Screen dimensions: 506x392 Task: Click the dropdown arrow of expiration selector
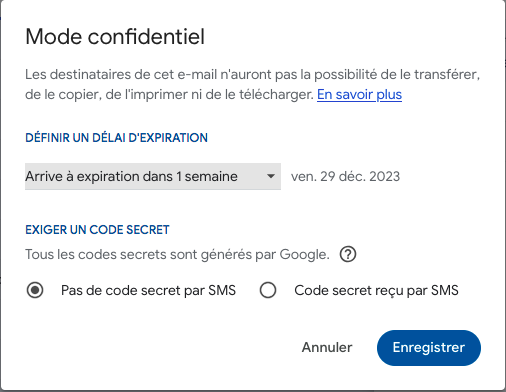[271, 176]
